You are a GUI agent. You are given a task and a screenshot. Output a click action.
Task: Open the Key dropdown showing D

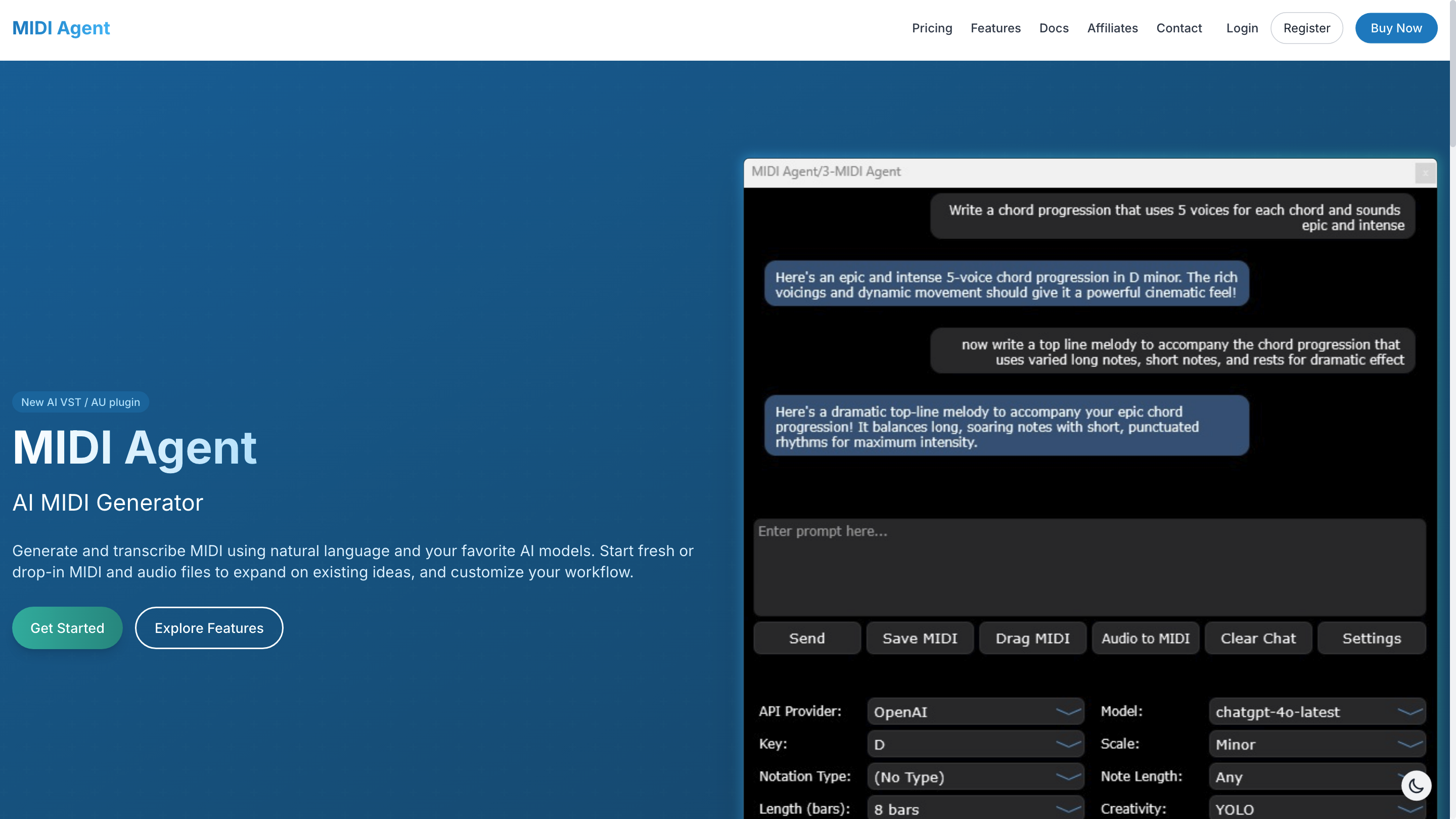pos(975,744)
